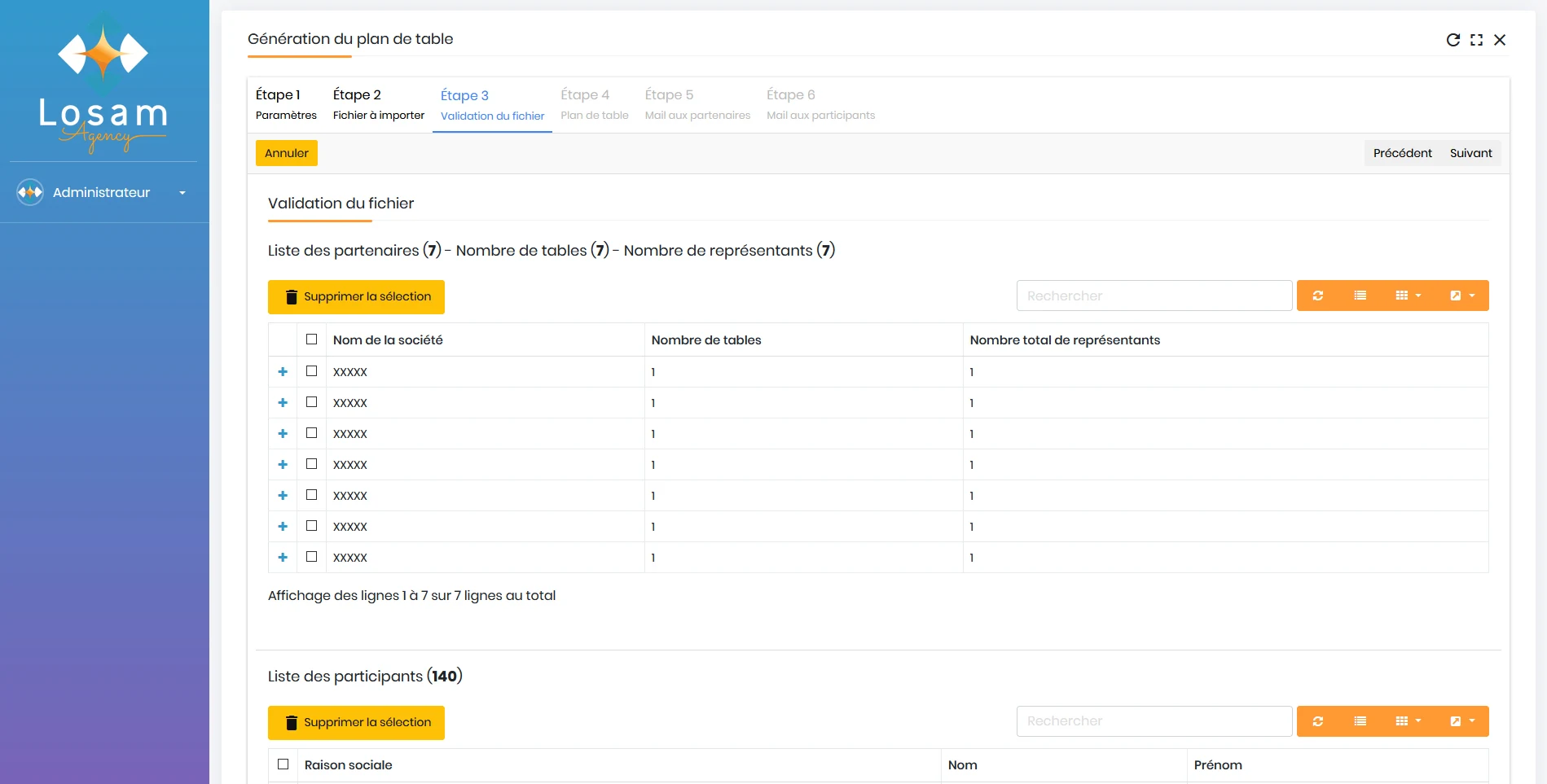Proceed with the Suivant button
The width and height of the screenshot is (1547, 784).
(x=1470, y=153)
